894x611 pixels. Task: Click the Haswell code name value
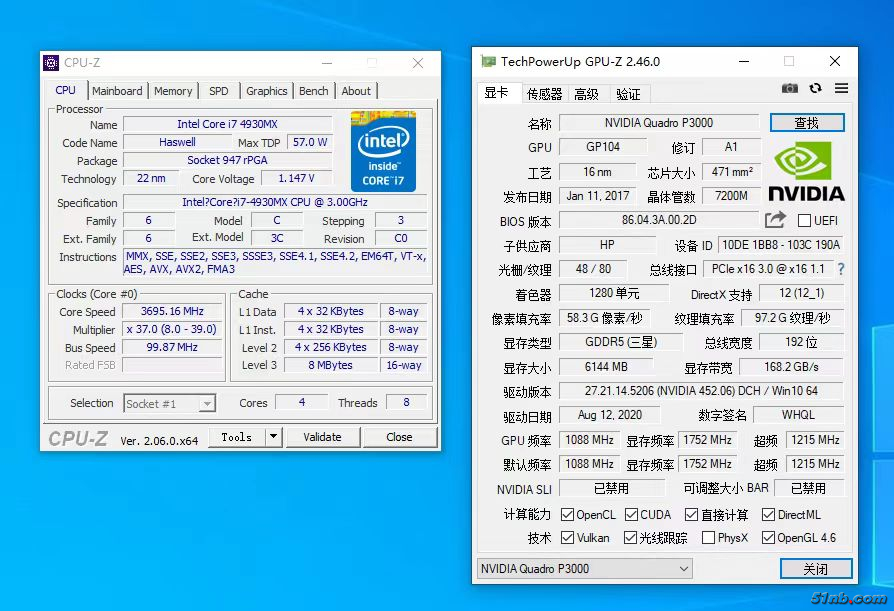(177, 142)
